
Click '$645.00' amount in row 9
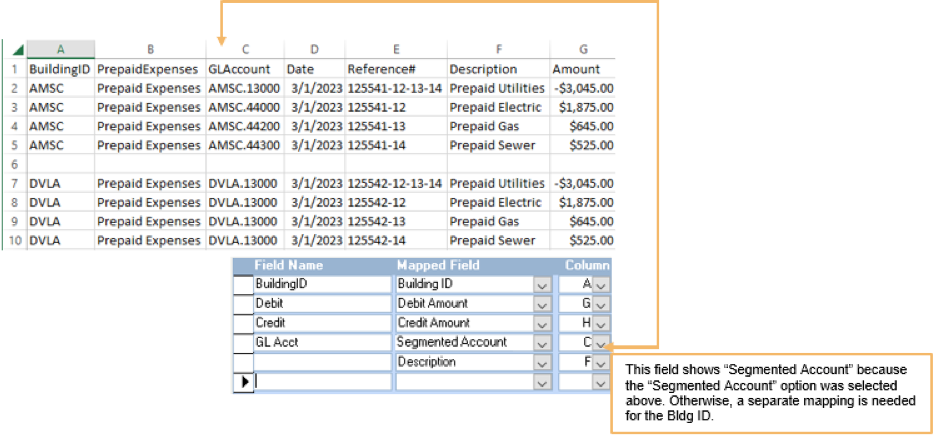coord(583,221)
